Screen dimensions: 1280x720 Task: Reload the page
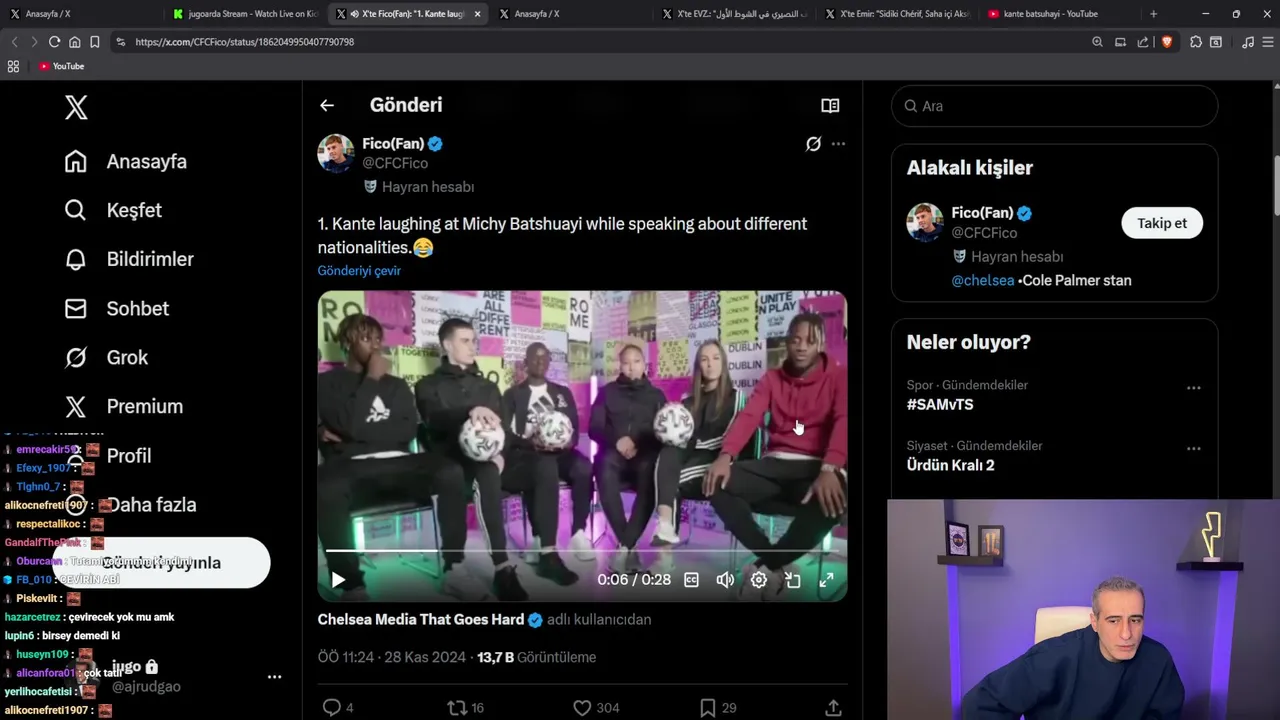54,42
